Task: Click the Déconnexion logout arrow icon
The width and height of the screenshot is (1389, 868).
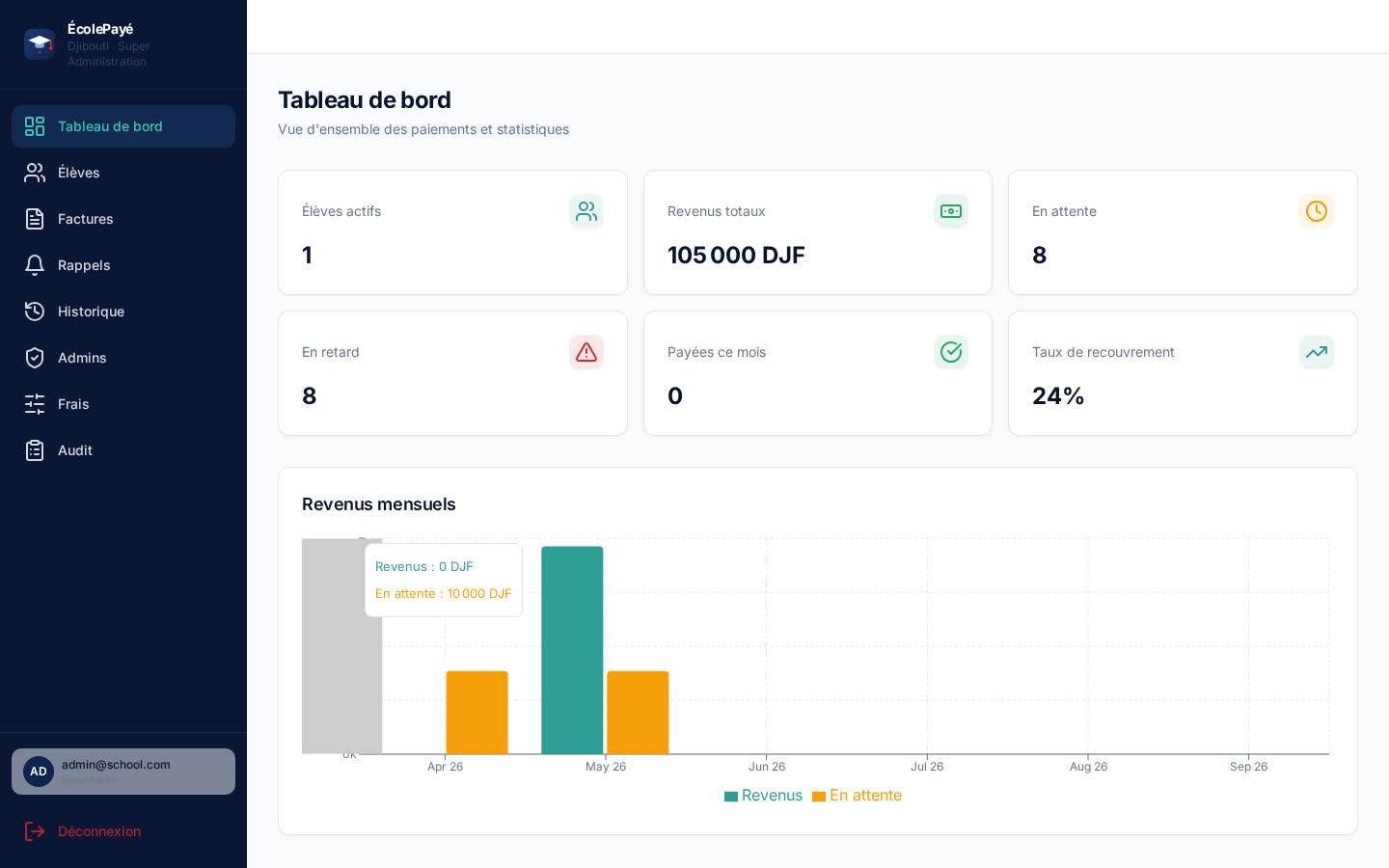Action: click(35, 831)
